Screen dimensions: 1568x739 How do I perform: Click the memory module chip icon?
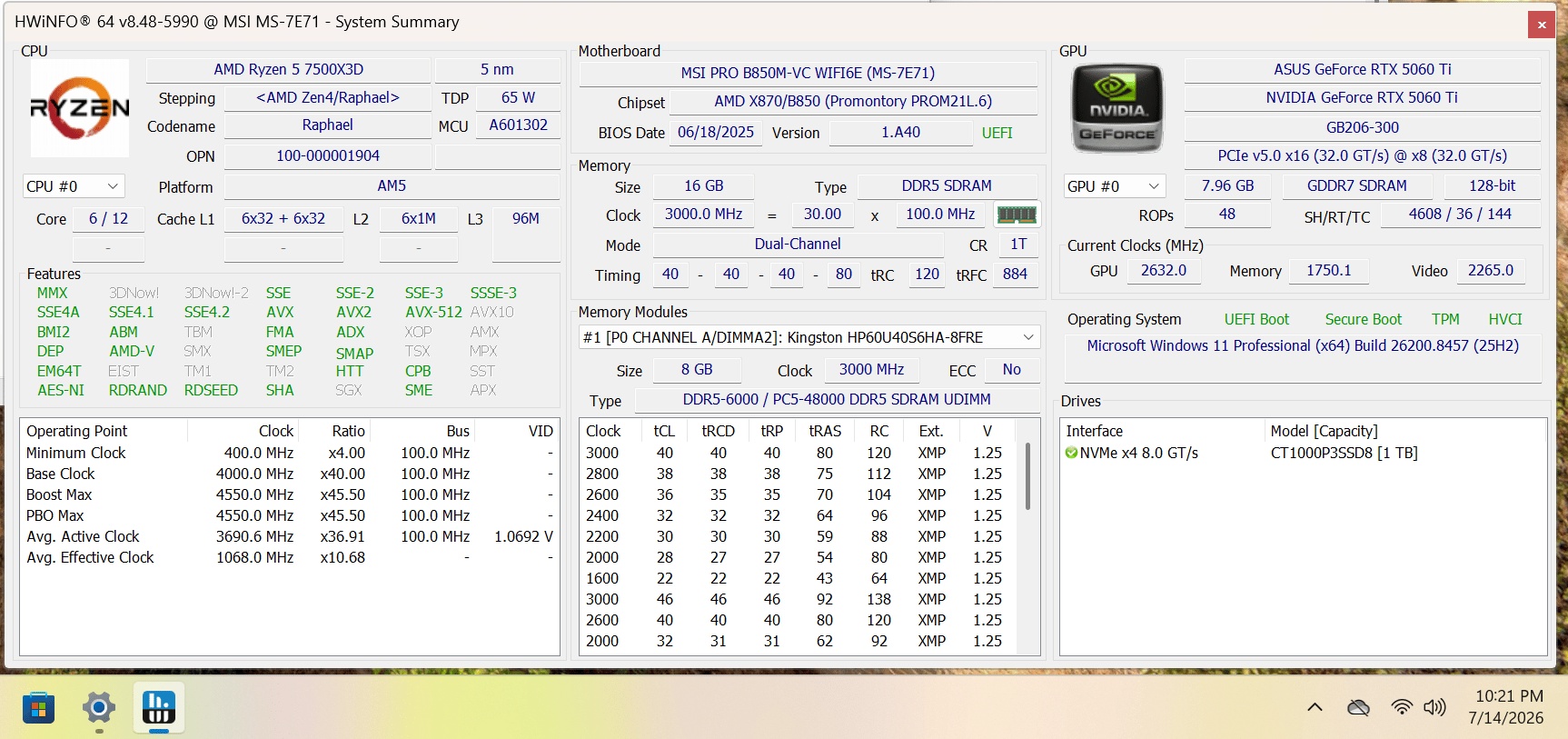pos(1017,215)
